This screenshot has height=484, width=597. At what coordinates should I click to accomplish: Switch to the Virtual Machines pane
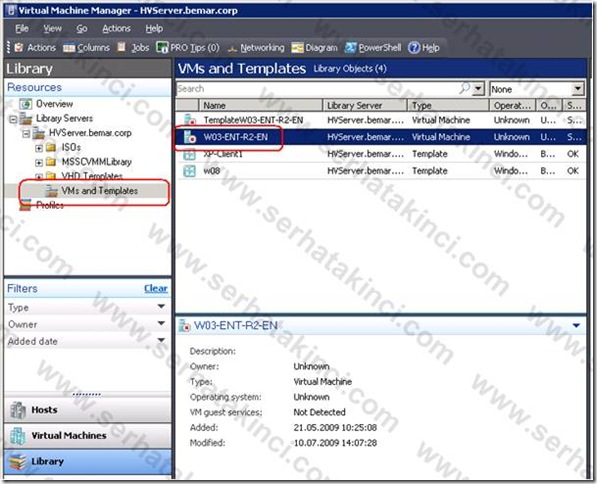[x=87, y=436]
